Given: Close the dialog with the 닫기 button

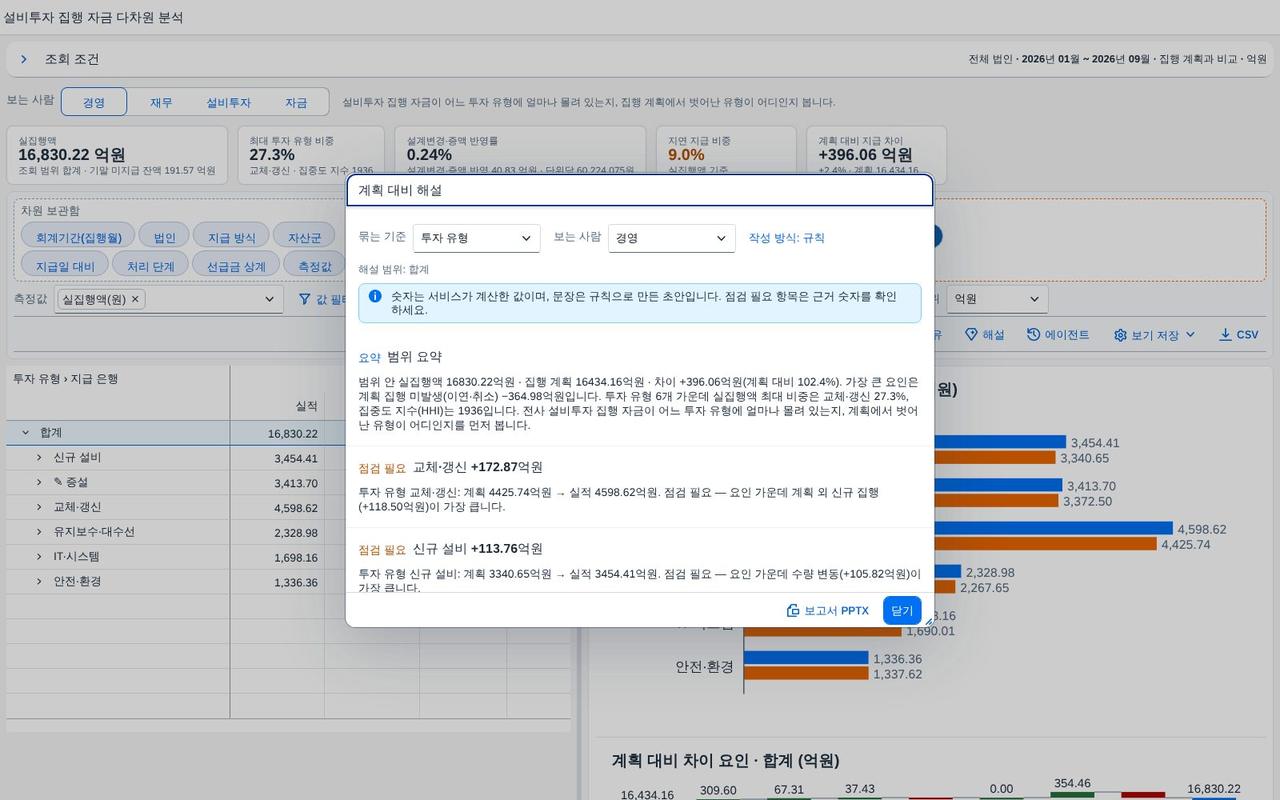Looking at the screenshot, I should coord(902,610).
